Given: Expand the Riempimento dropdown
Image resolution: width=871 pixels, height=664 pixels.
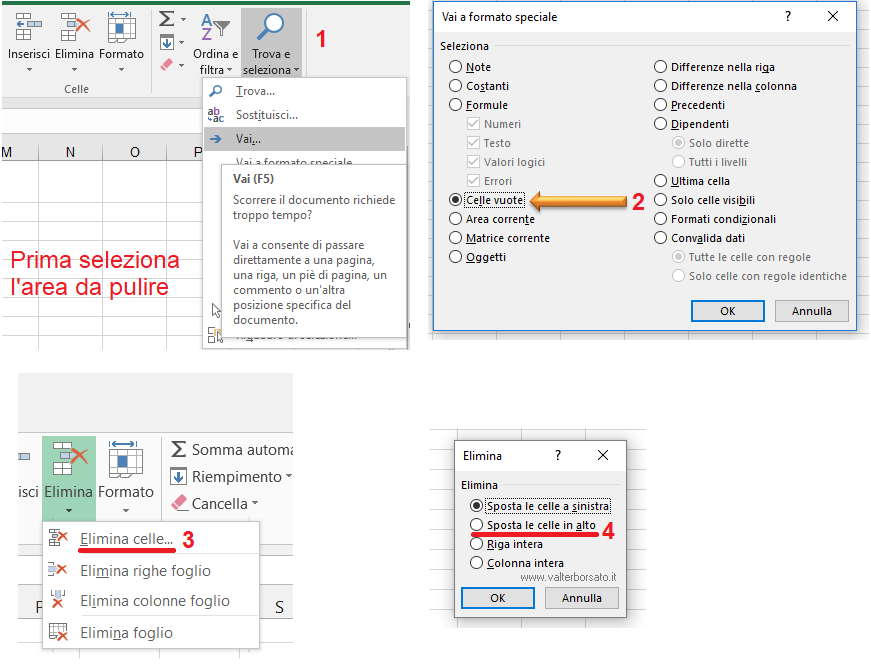Looking at the screenshot, I should pos(287,477).
